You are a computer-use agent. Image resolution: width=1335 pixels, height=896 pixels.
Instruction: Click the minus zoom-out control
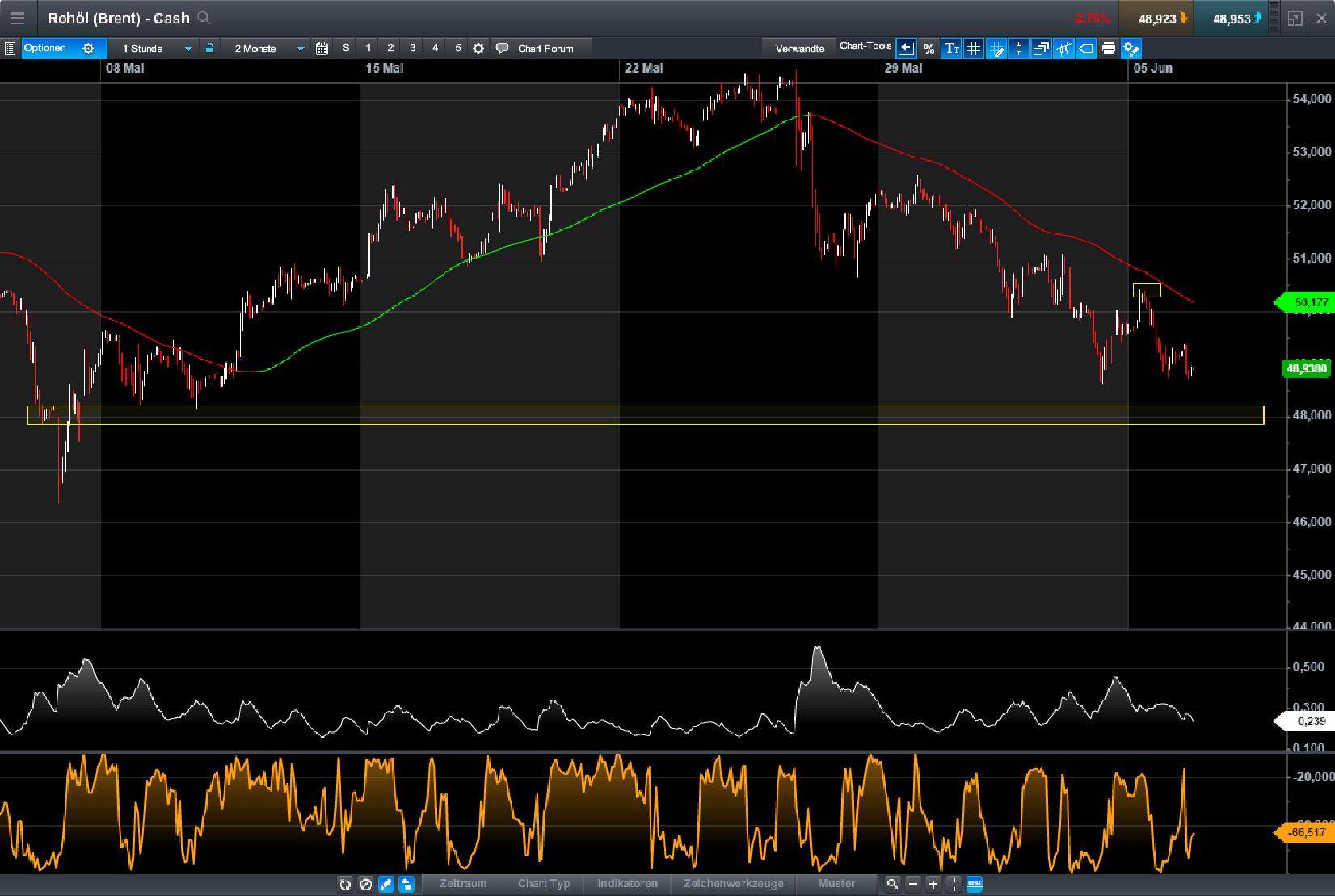(912, 884)
